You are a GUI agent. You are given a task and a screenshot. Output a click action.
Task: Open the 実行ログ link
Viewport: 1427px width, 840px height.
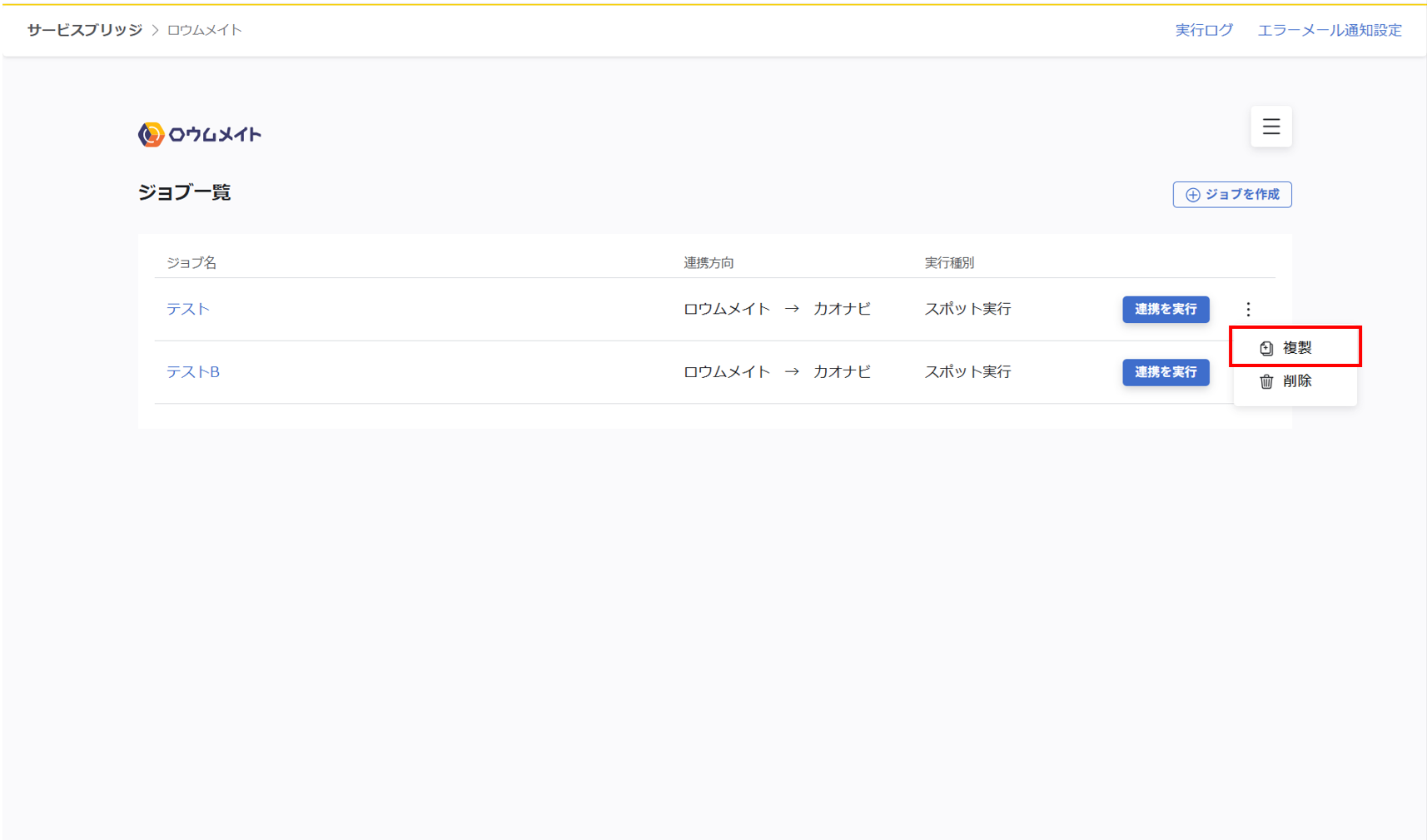tap(1204, 30)
